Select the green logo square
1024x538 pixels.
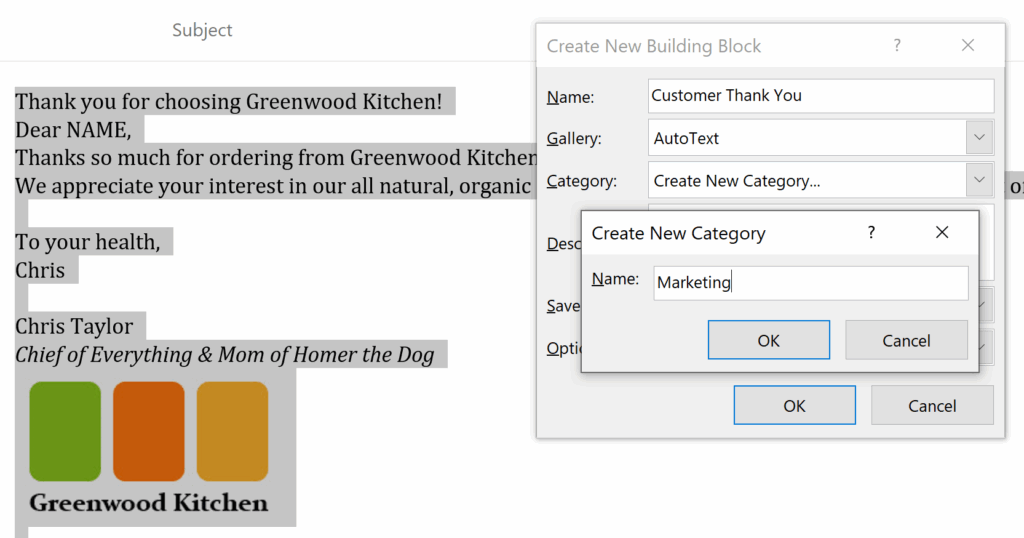65,432
